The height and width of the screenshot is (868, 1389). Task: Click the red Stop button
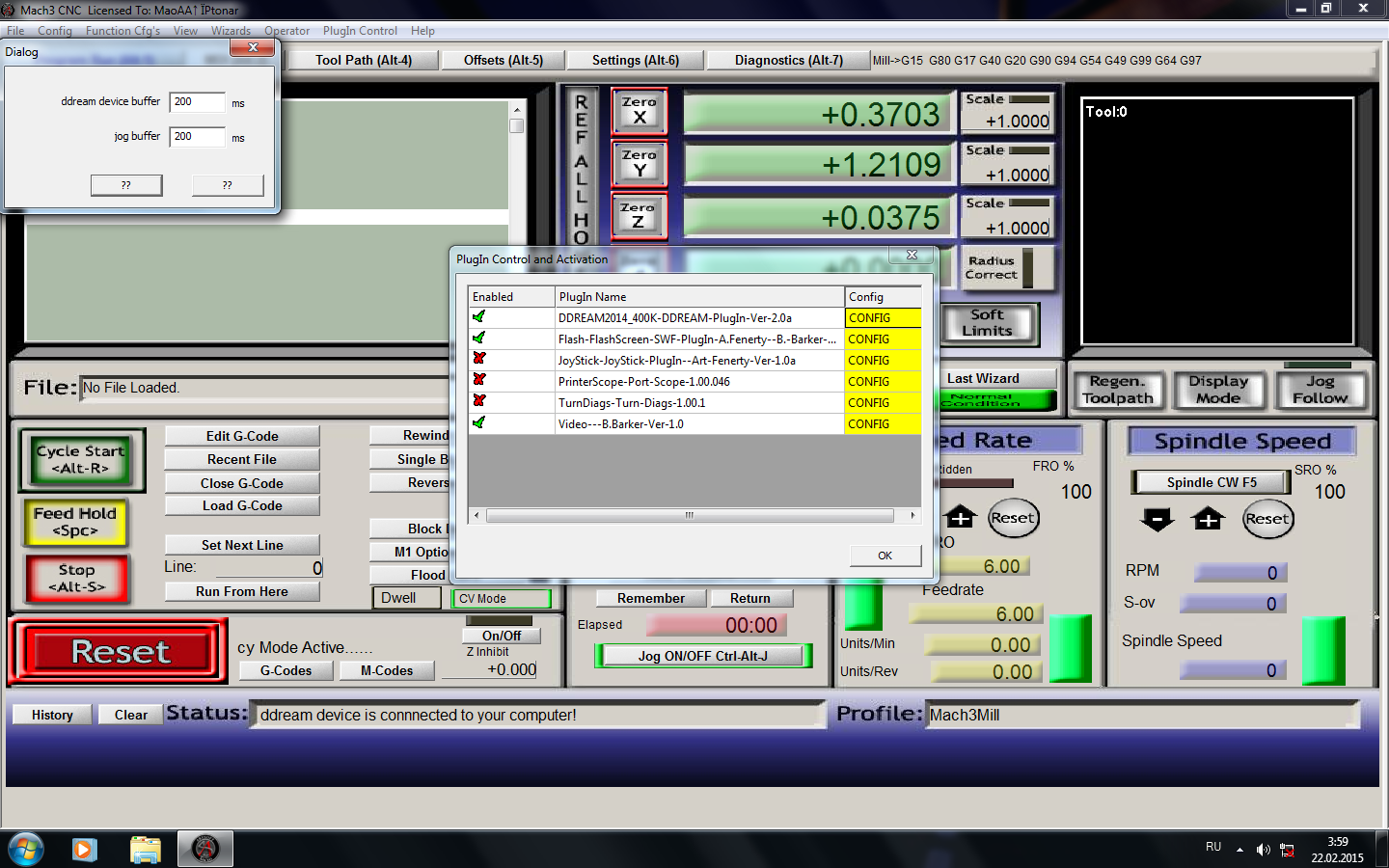[76, 579]
